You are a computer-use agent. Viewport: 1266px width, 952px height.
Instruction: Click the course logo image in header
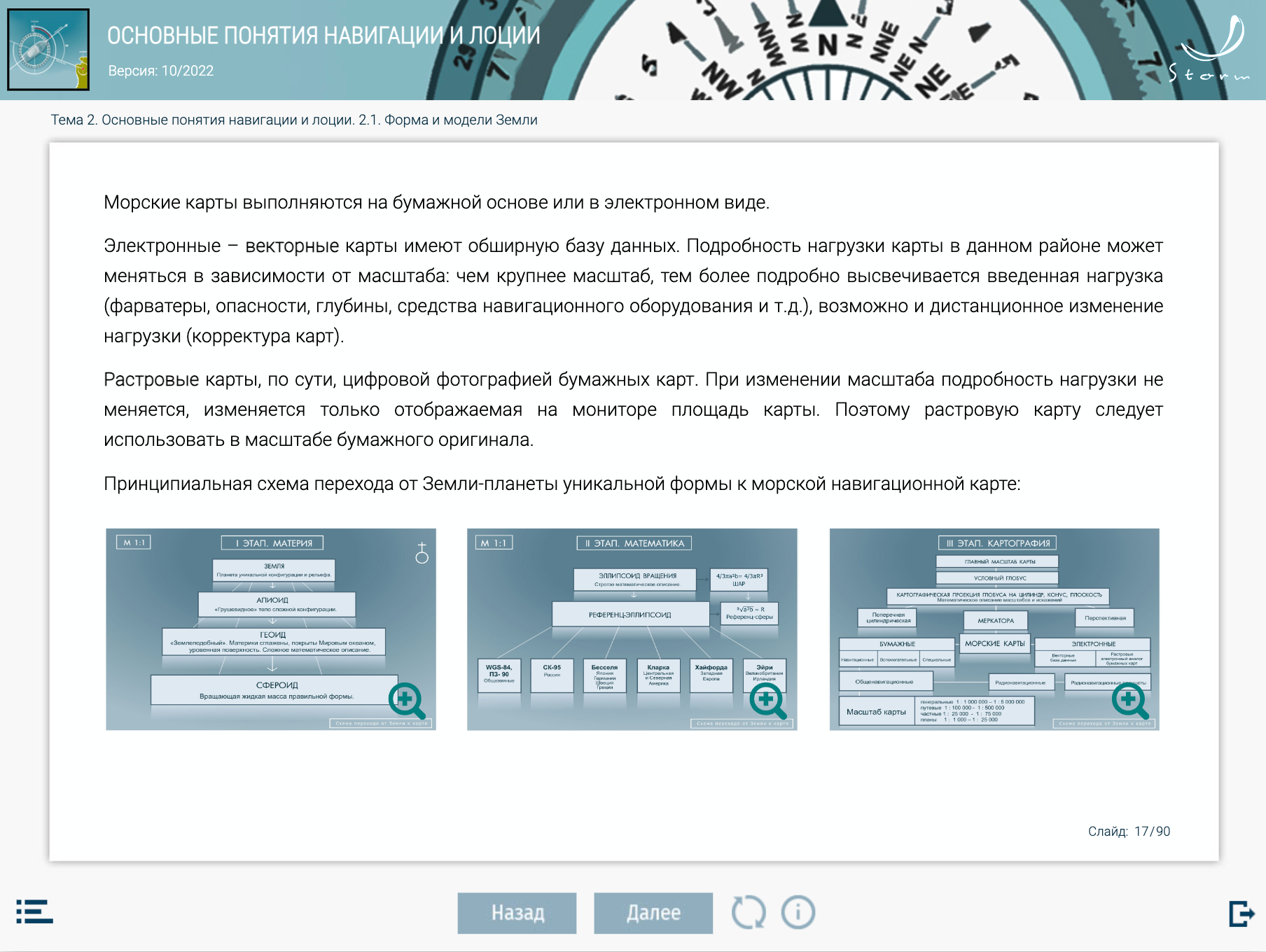click(x=48, y=50)
